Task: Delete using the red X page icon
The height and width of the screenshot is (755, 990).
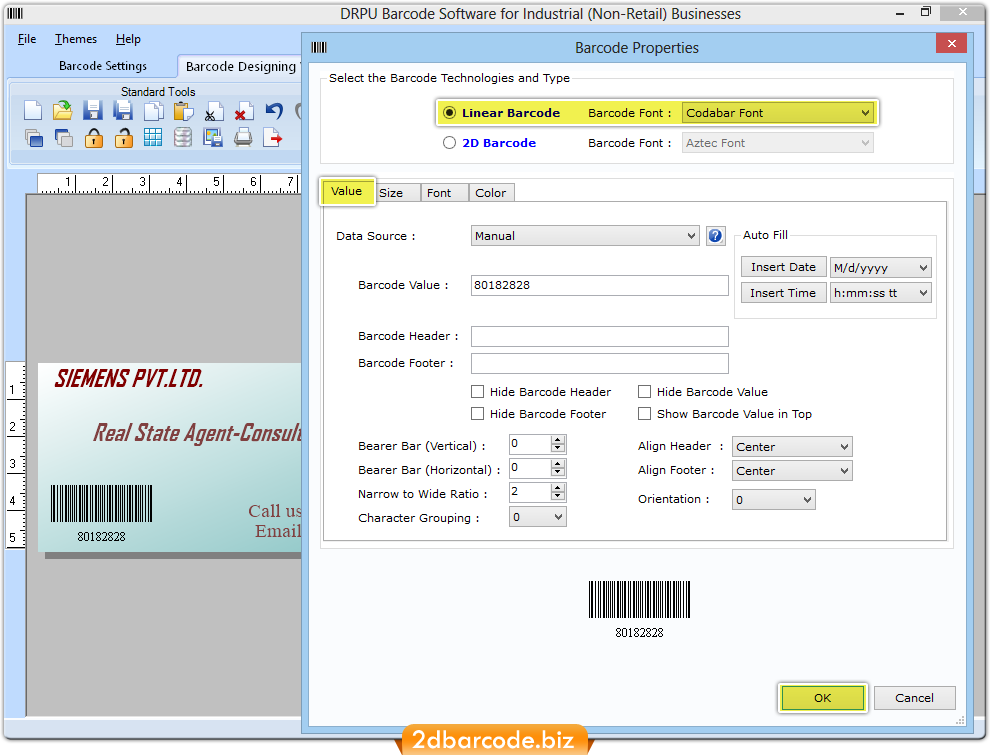Action: pos(244,111)
